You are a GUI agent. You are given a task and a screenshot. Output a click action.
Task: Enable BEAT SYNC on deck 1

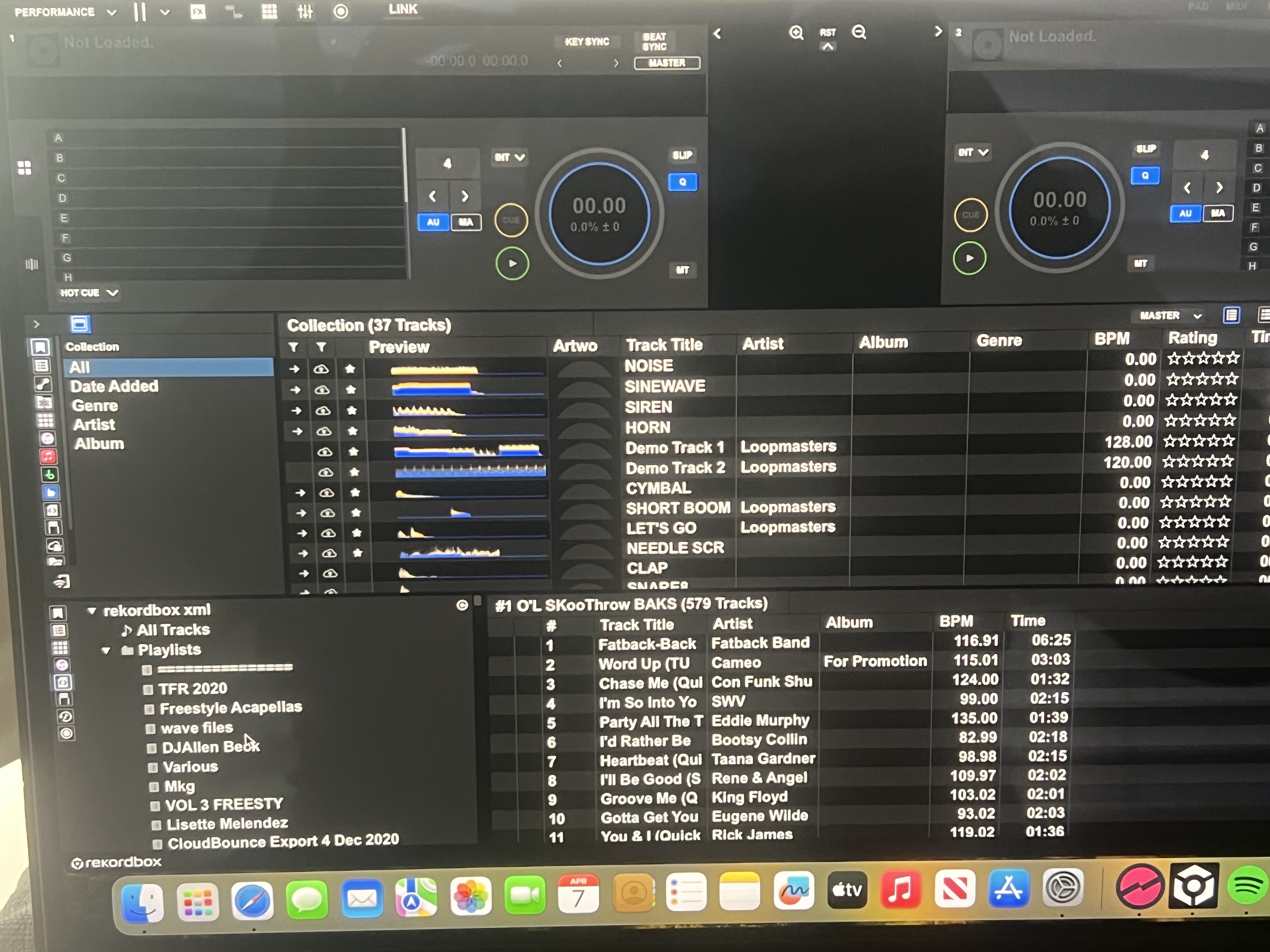click(x=654, y=42)
